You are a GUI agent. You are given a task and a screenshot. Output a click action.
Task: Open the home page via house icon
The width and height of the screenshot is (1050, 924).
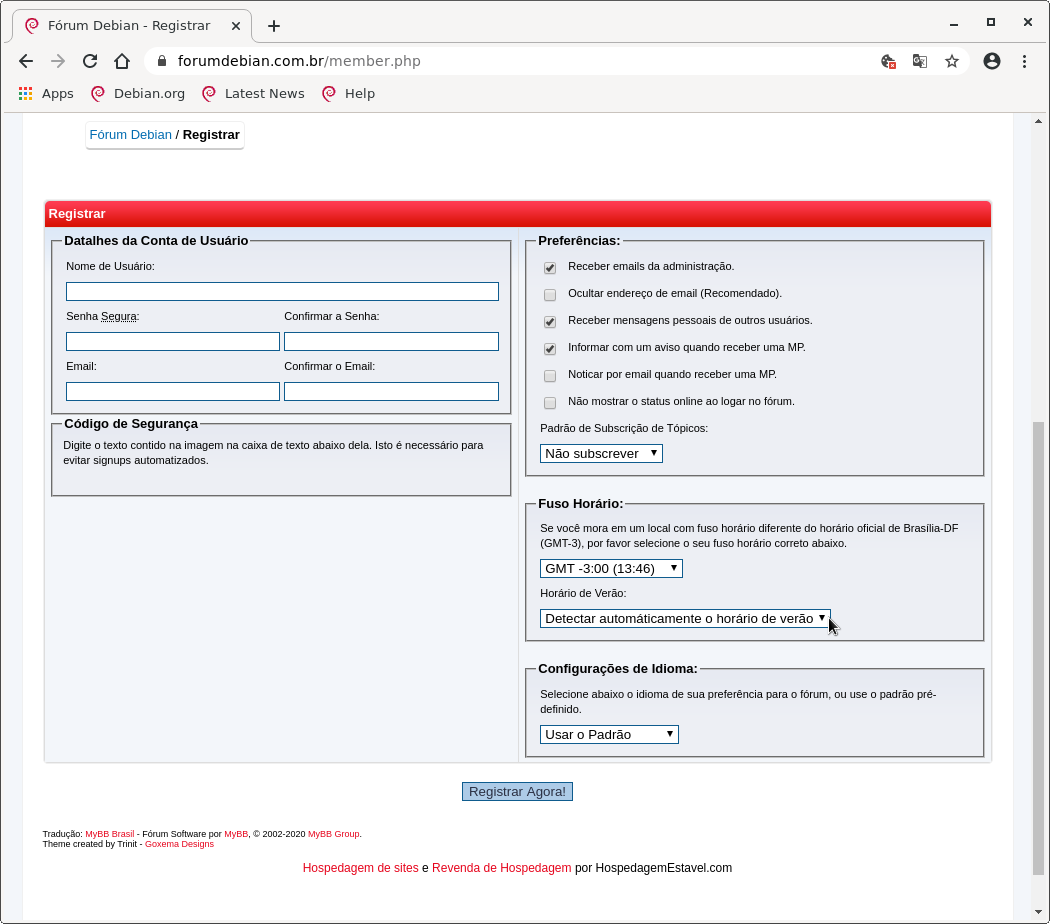click(x=122, y=61)
